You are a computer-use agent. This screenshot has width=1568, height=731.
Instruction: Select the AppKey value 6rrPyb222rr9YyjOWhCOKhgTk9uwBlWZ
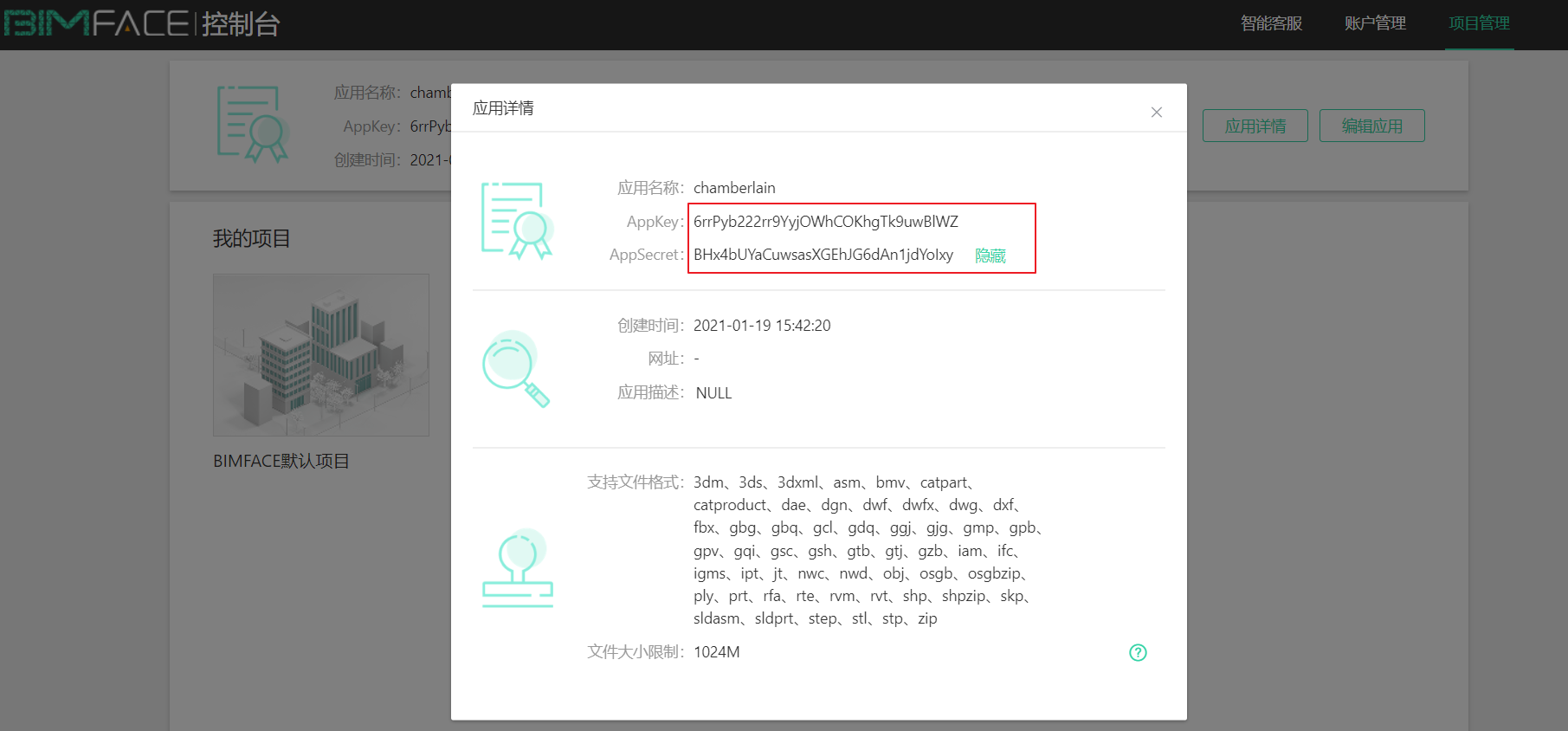826,222
